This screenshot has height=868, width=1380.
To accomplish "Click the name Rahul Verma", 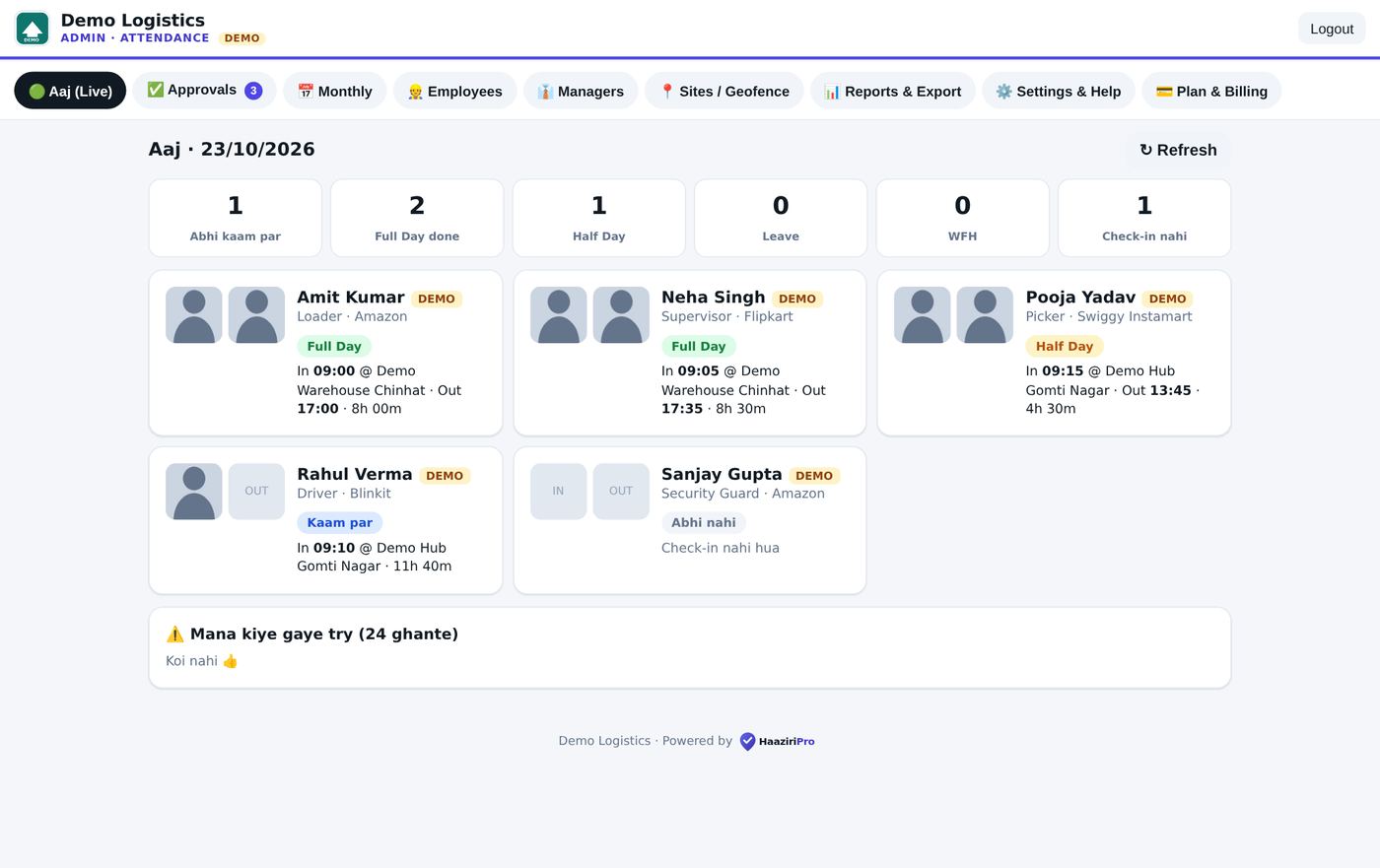I will [355, 474].
